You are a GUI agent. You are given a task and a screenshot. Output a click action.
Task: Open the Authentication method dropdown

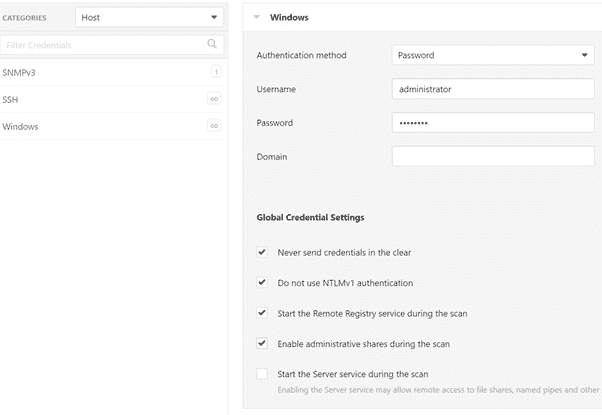click(493, 55)
